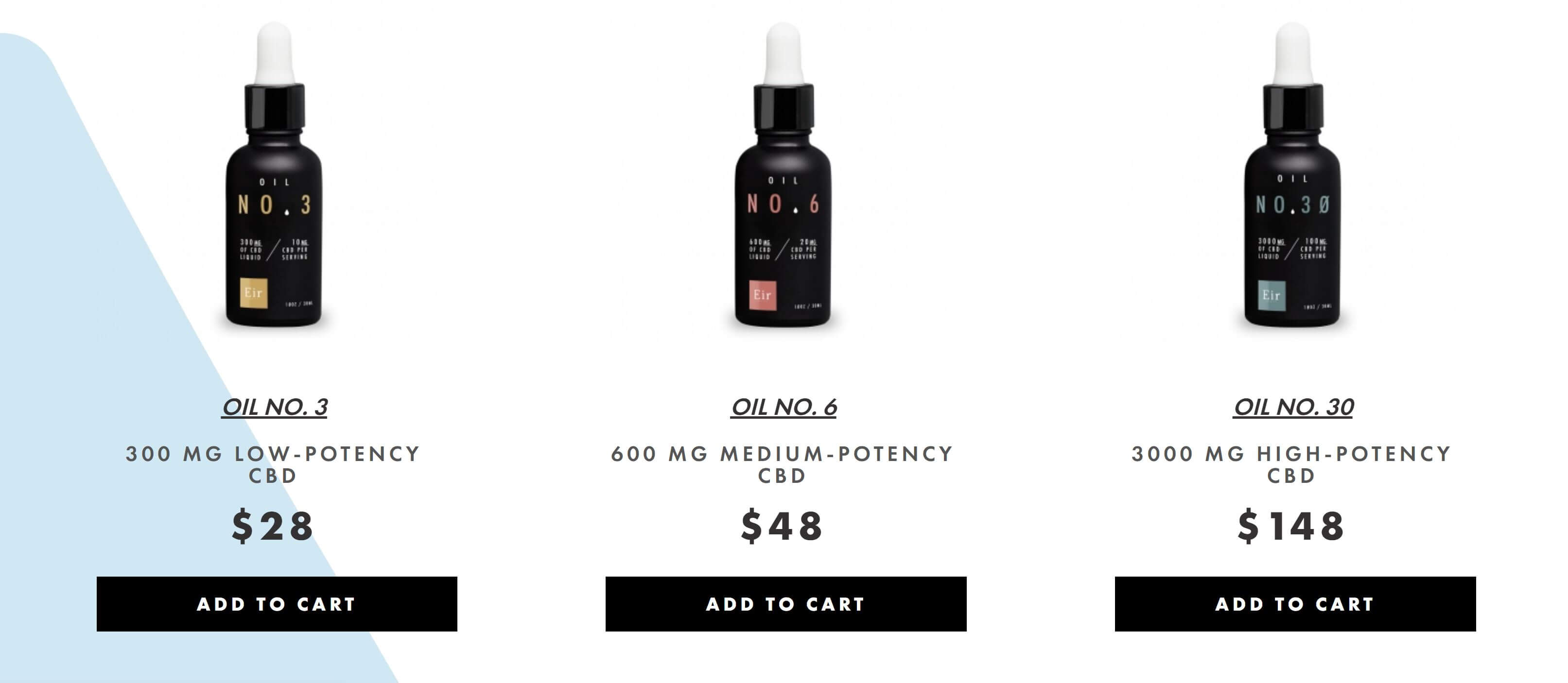Screen dimensions: 1568x683
Task: Select the $48 price text
Action: coord(782,526)
